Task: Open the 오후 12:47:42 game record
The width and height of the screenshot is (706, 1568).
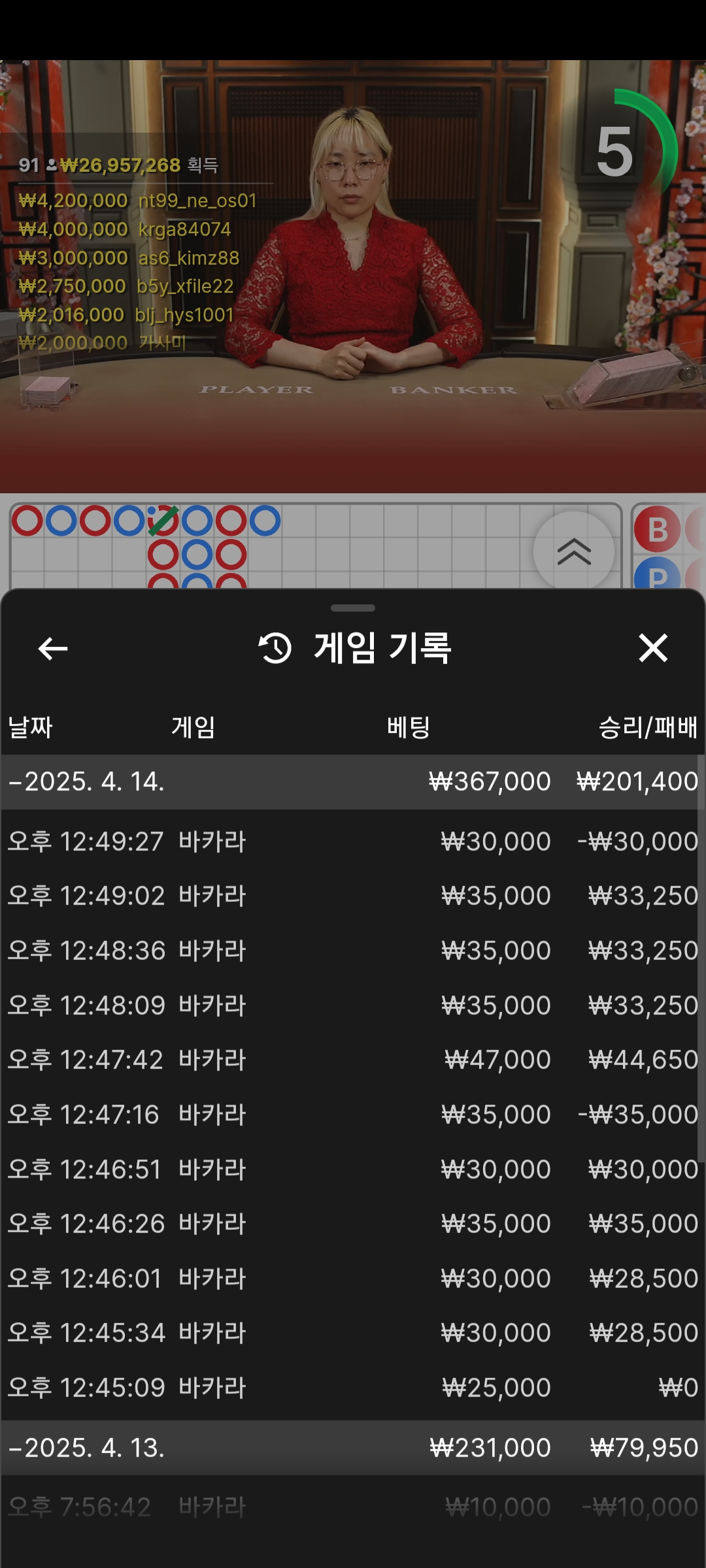Action: pyautogui.click(x=353, y=1060)
